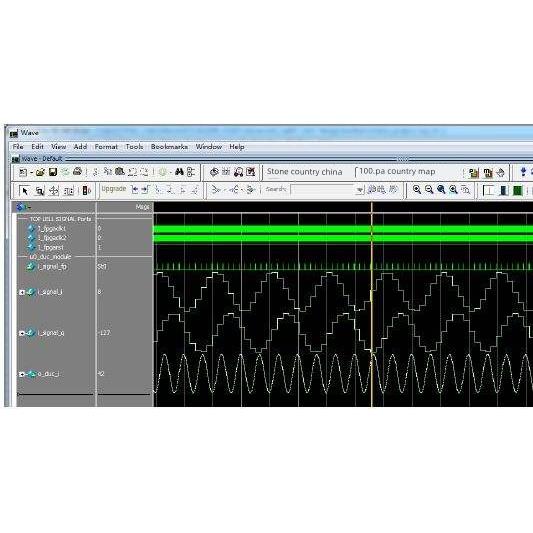
Task: Click the Collapse-all tree icon after binoculars
Action: 191,172
